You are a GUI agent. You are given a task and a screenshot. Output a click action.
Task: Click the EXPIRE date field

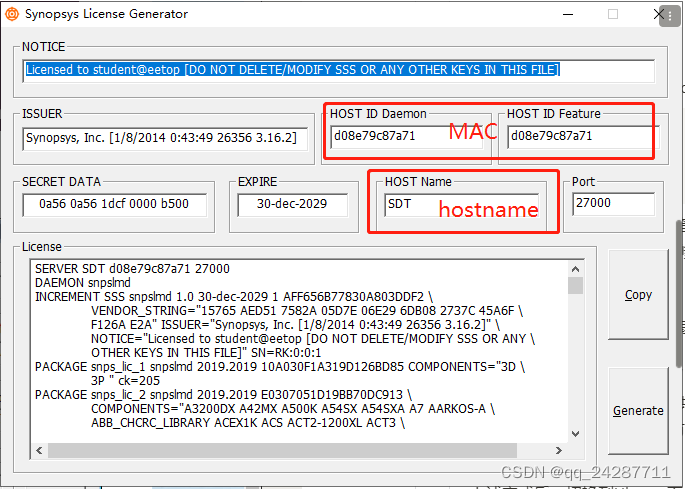point(293,205)
